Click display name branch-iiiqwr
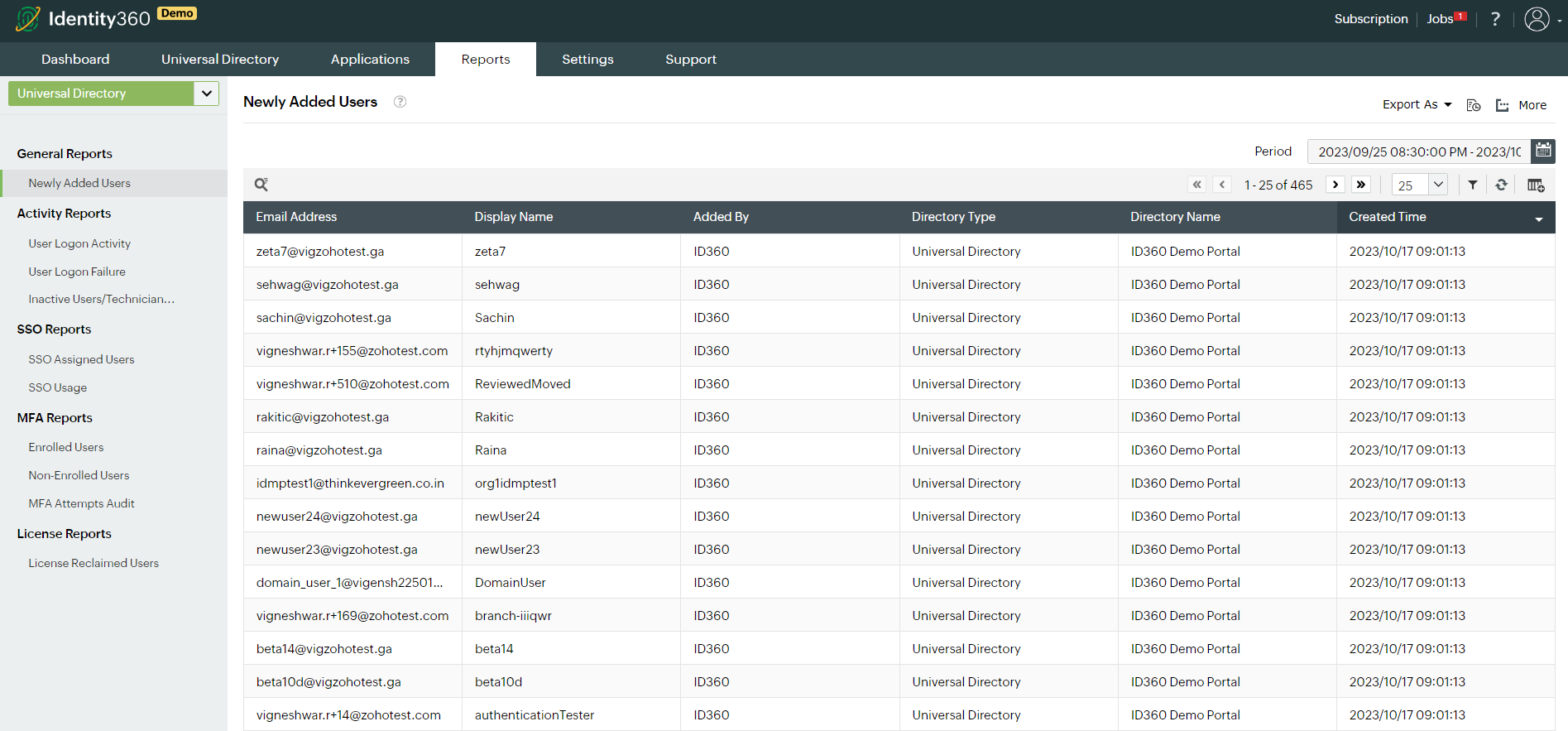Image resolution: width=1568 pixels, height=731 pixels. (x=513, y=616)
